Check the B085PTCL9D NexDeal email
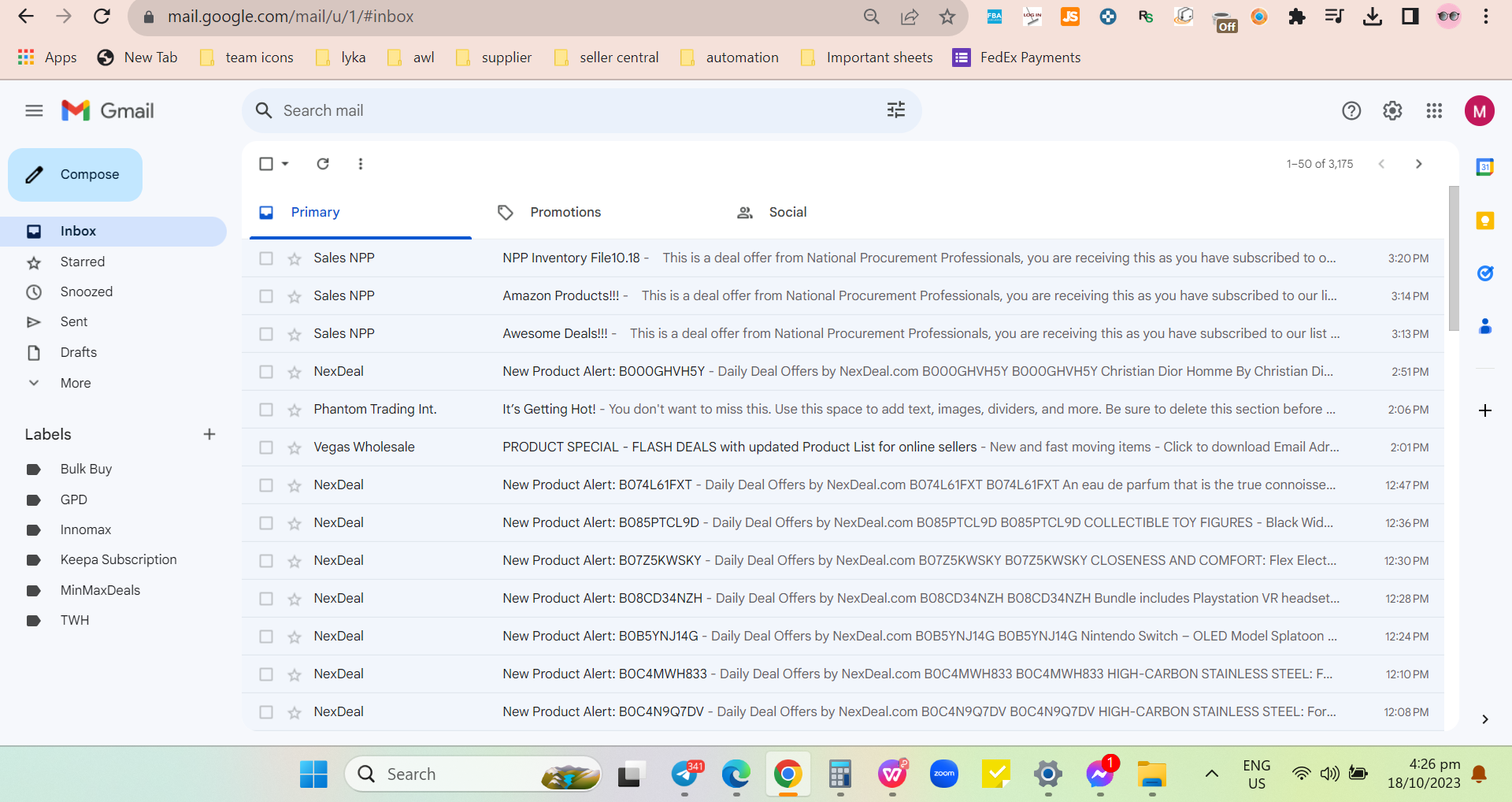The image size is (1512, 802). 266,523
